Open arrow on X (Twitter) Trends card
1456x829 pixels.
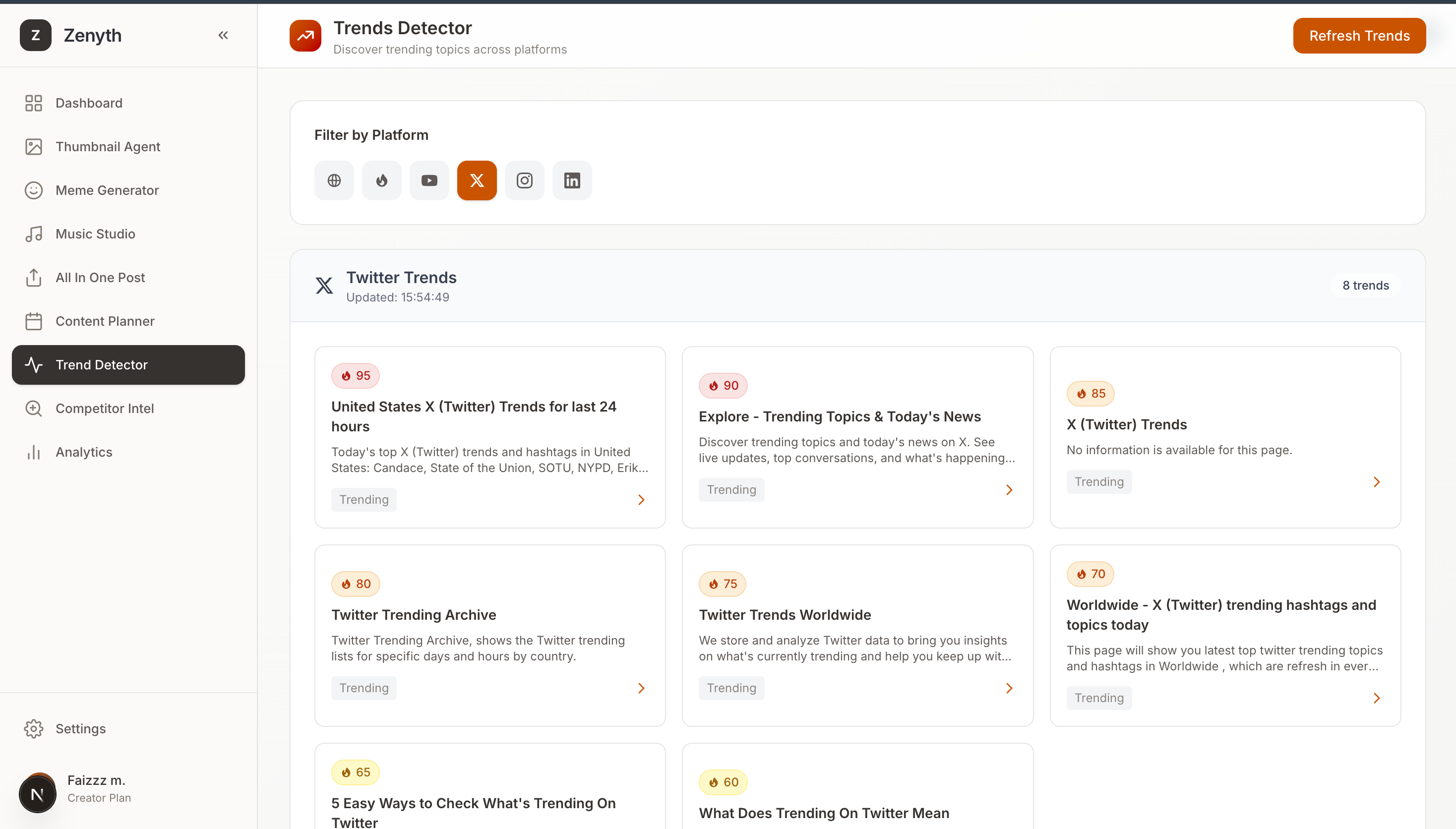(1376, 482)
